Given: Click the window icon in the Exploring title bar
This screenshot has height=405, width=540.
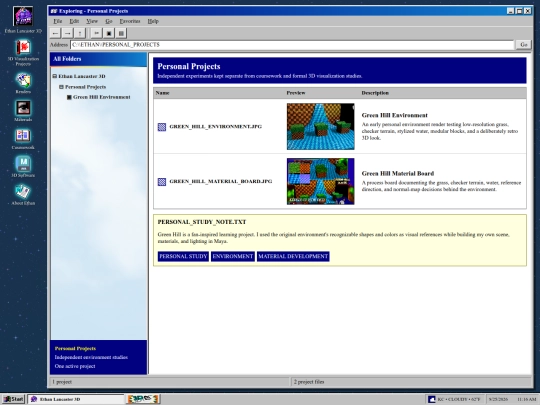Looking at the screenshot, I should [54, 11].
